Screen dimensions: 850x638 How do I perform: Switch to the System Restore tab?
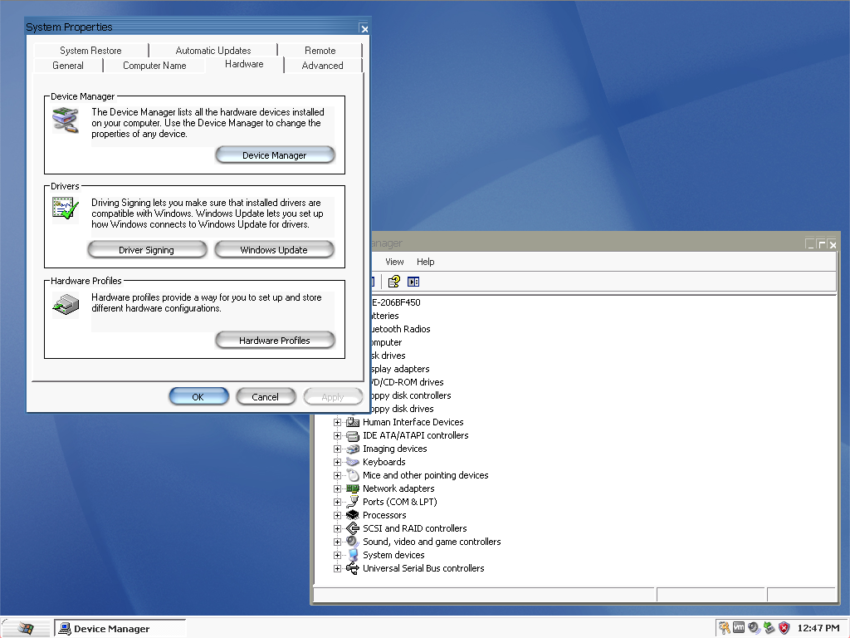(x=91, y=50)
